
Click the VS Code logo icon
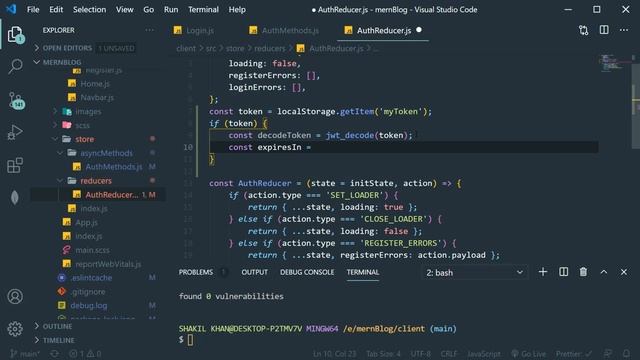11,9
